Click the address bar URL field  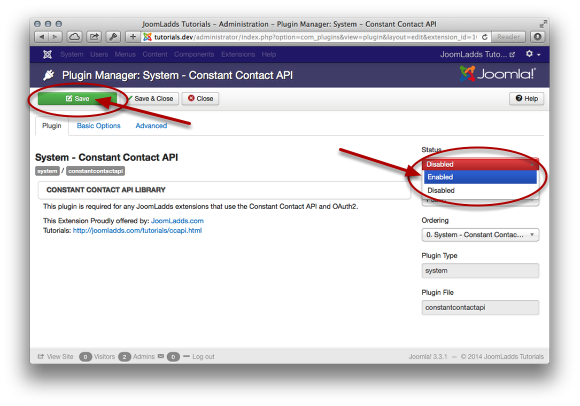point(310,37)
